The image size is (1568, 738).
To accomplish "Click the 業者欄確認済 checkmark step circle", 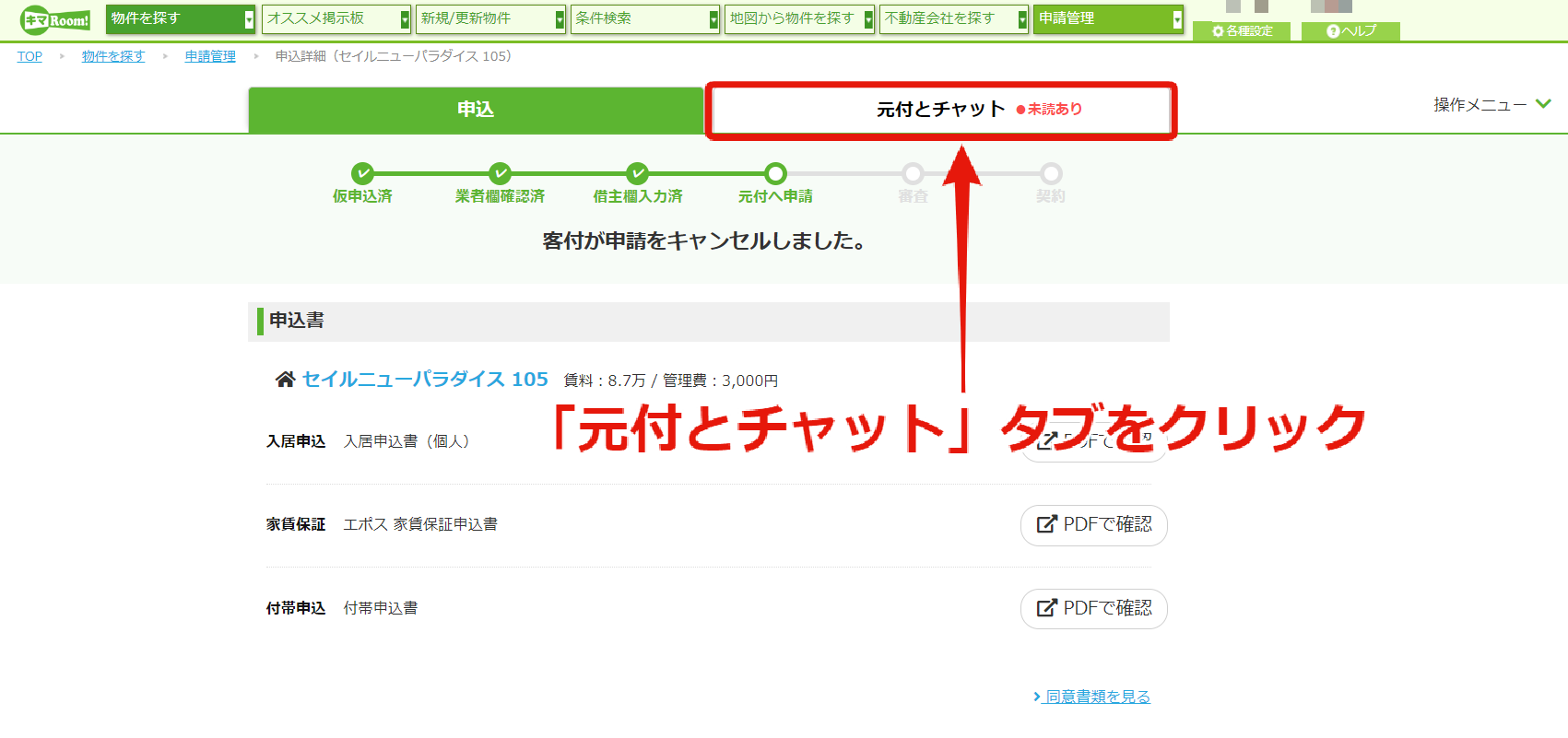I will (x=500, y=173).
